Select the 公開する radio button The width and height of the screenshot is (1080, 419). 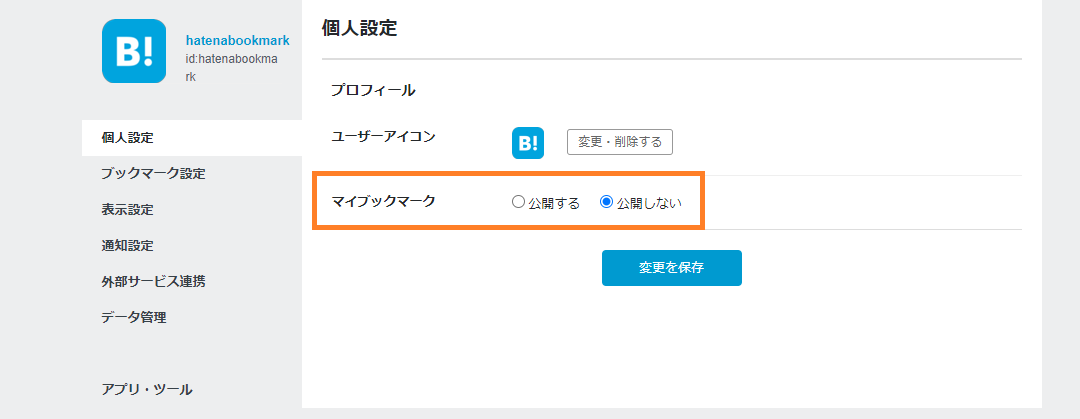pos(518,202)
